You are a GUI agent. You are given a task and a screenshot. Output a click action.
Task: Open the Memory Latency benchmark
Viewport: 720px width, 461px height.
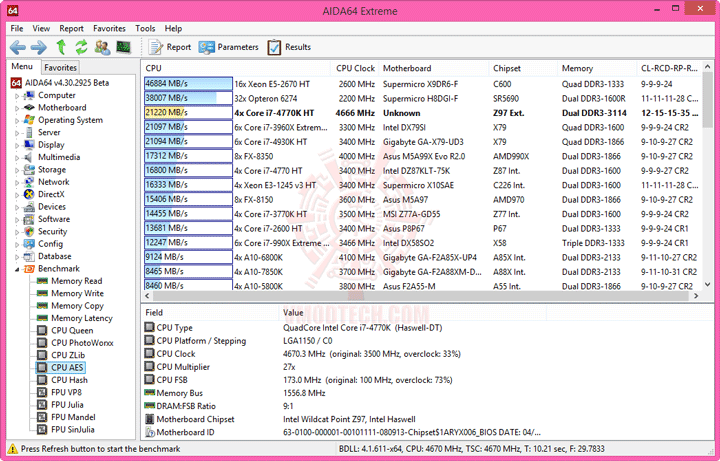(82, 318)
